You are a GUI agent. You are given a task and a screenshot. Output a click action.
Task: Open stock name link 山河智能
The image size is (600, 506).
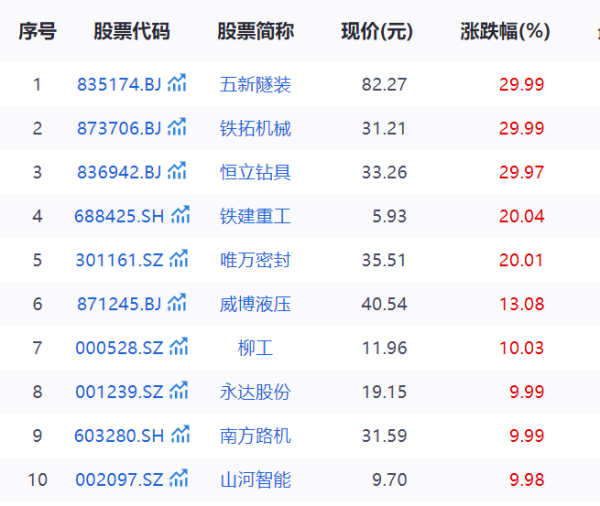tap(255, 480)
